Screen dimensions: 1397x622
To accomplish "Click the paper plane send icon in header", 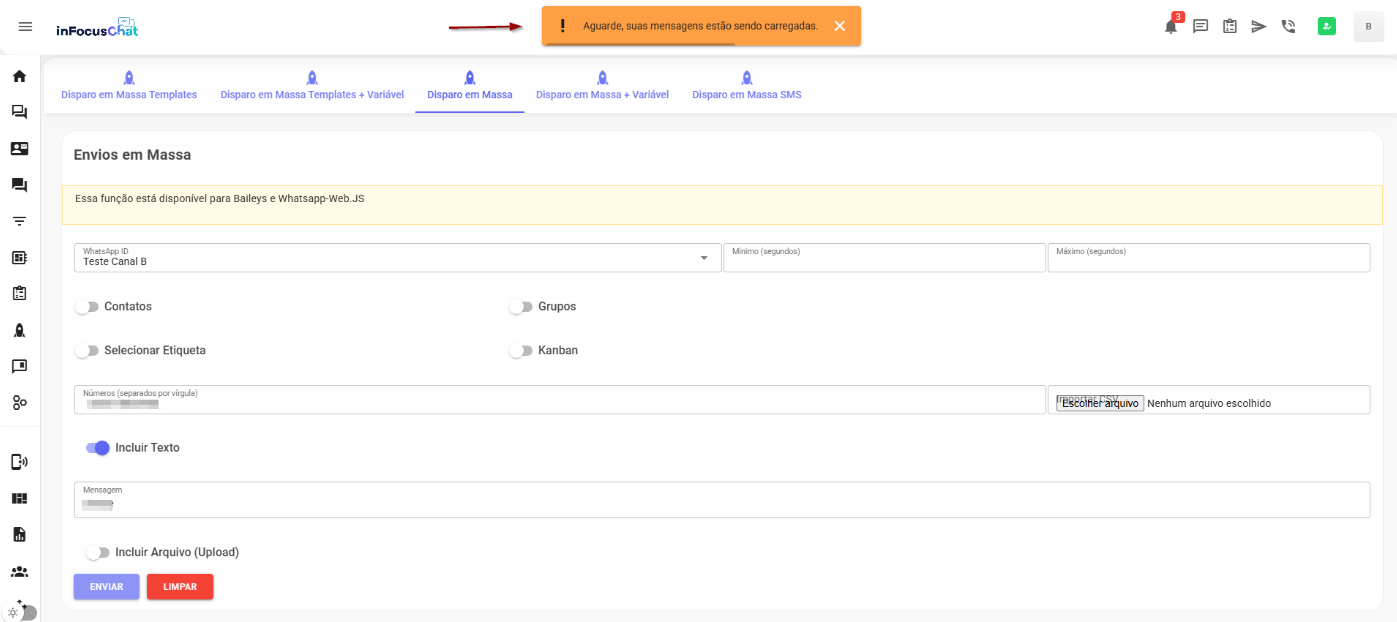I will pos(1259,27).
